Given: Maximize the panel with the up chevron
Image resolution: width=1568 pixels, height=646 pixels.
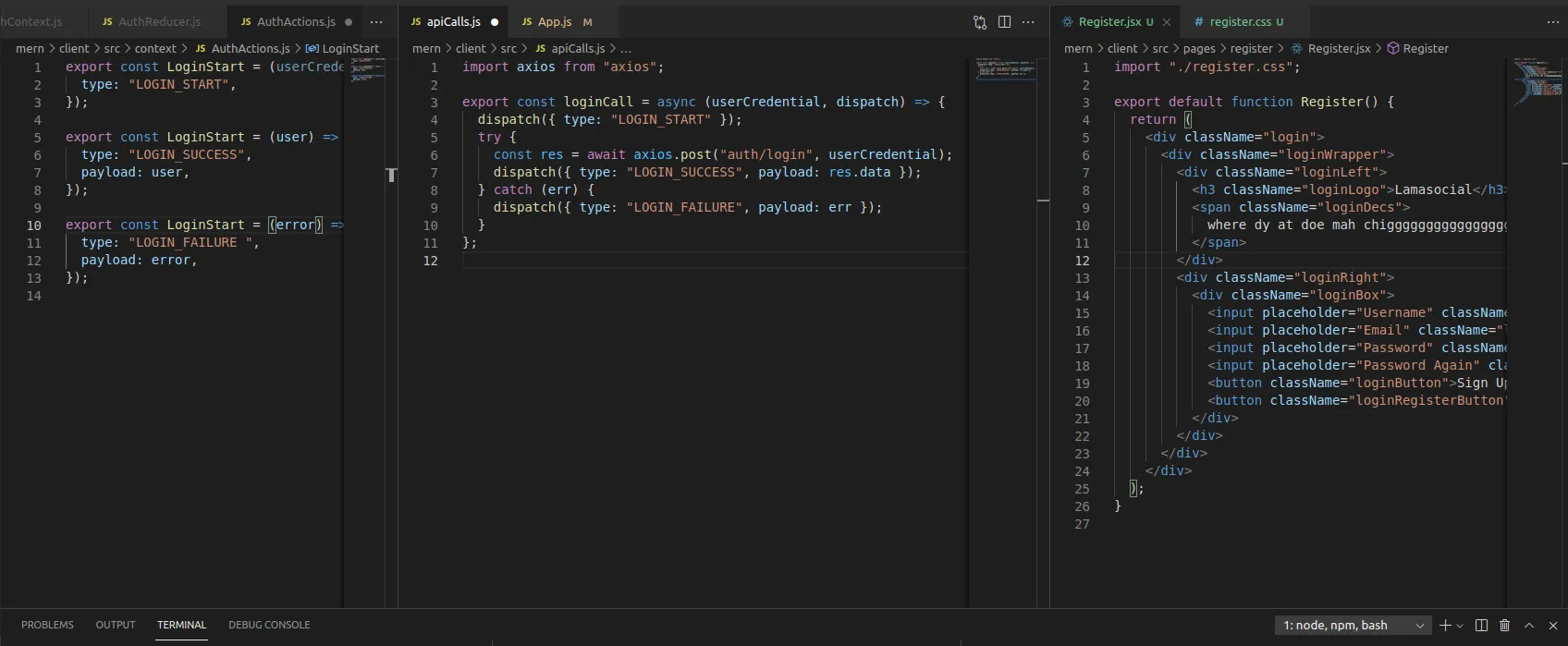Looking at the screenshot, I should pos(1529,626).
